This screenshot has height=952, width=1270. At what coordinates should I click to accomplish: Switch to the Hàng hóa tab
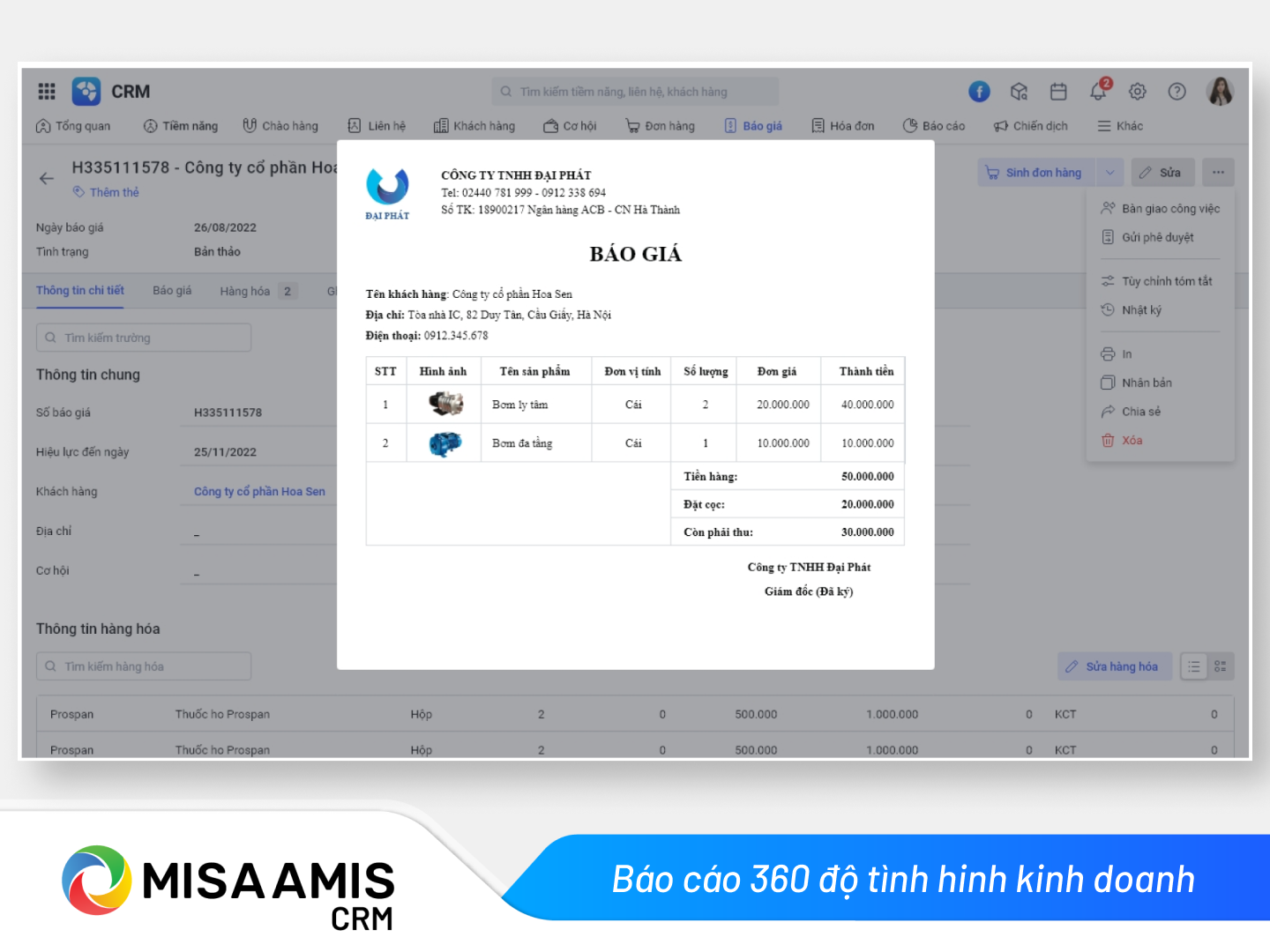[x=245, y=291]
